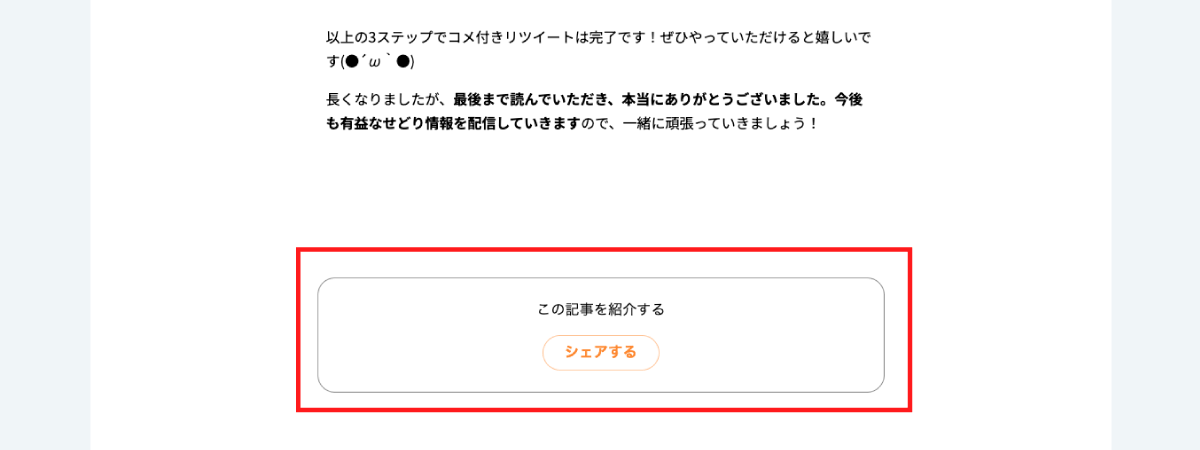Click blank white space above the share box

(x=600, y=200)
